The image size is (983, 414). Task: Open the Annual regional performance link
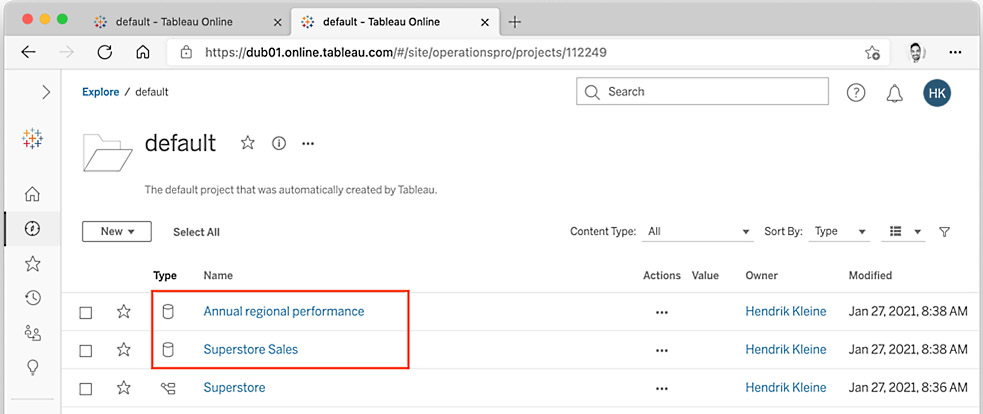284,311
